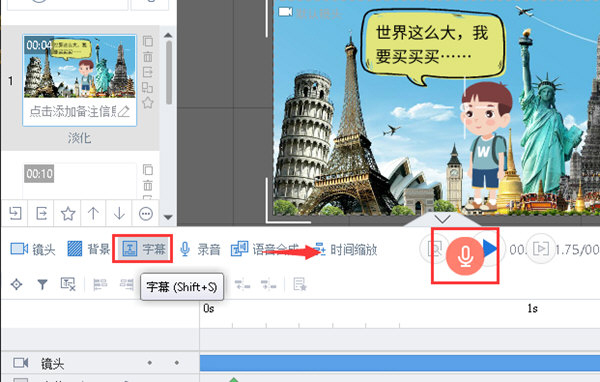Click the export scene icon in bottom bar
Screen dimensions: 600x382
pos(41,213)
